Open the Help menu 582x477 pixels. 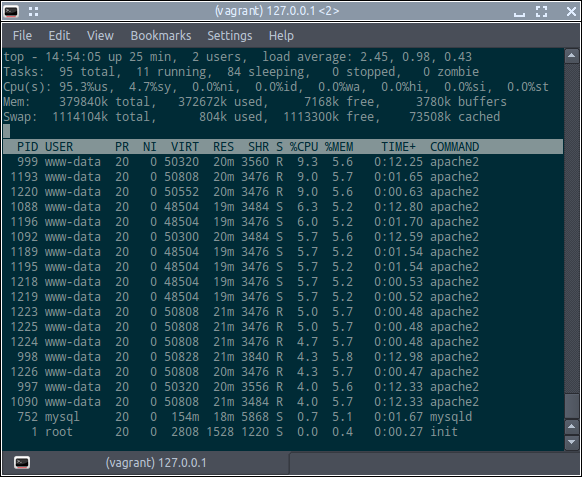pos(281,36)
